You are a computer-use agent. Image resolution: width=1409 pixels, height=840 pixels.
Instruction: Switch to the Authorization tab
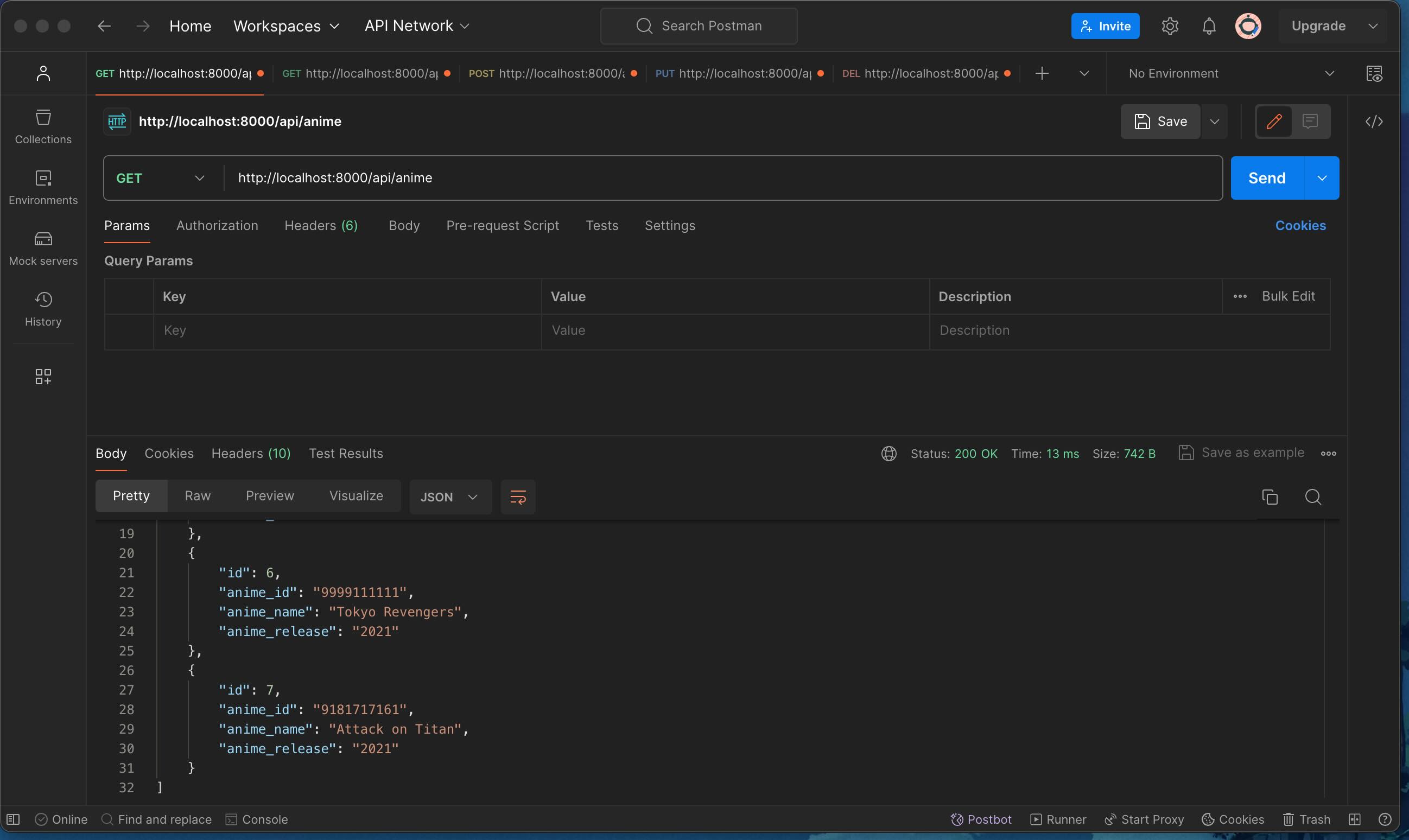pyautogui.click(x=217, y=225)
